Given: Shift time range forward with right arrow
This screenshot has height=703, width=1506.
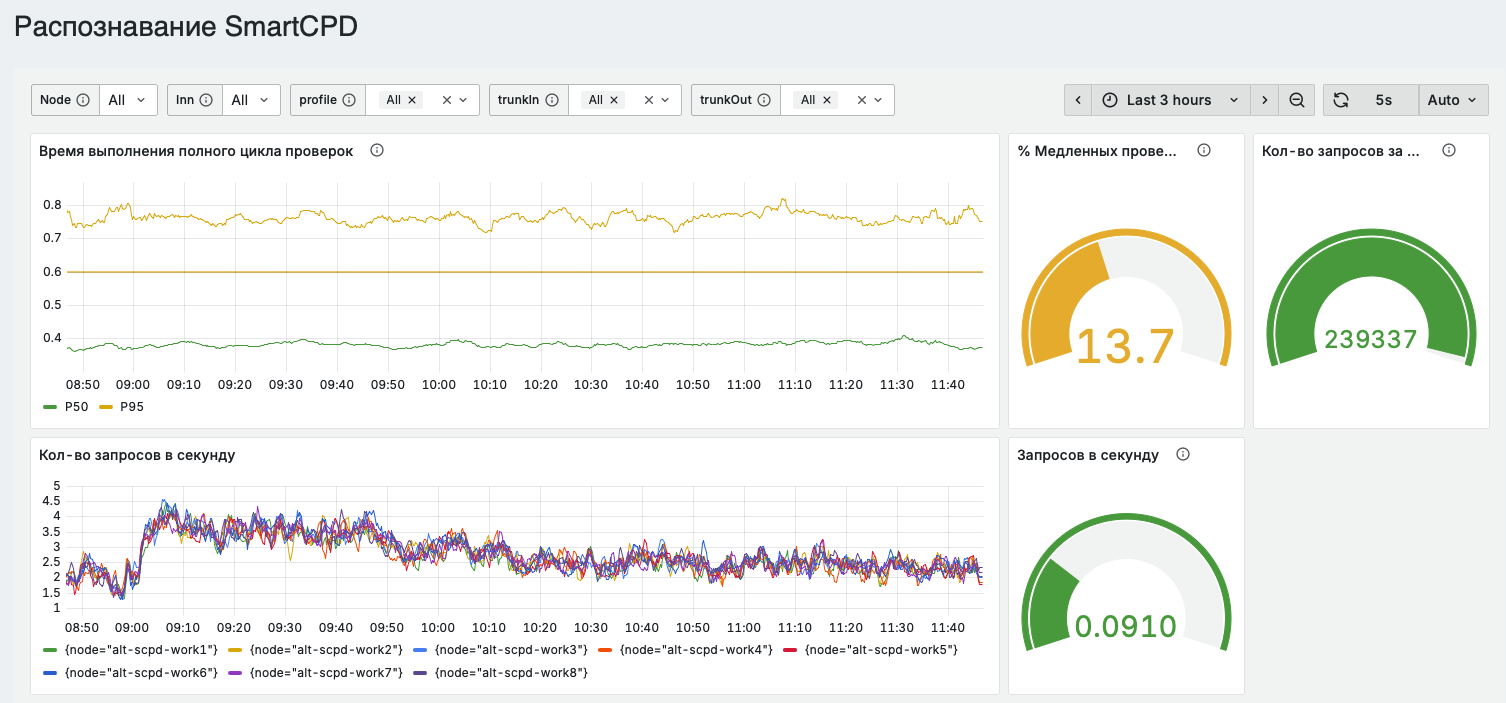Looking at the screenshot, I should tap(1265, 100).
